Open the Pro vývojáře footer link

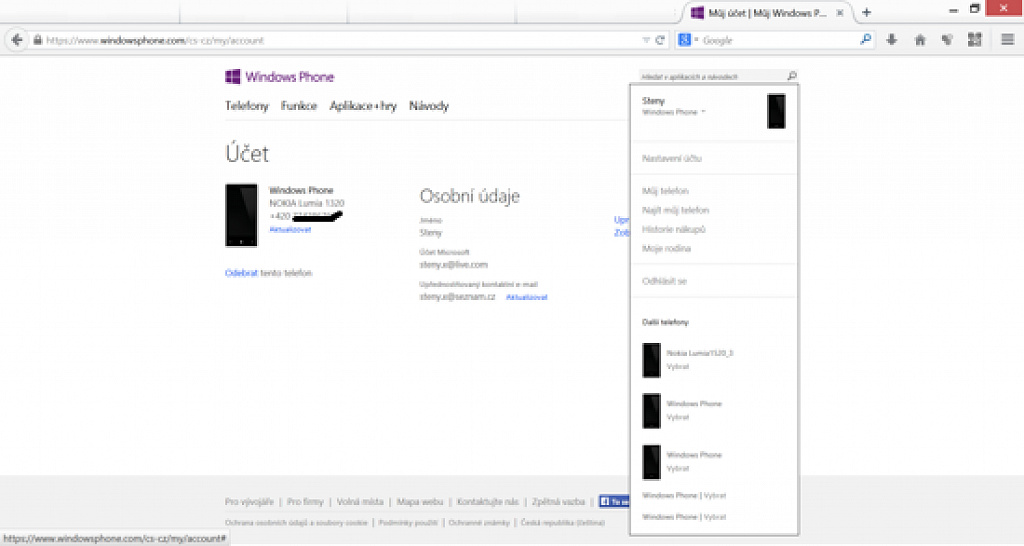click(x=249, y=502)
